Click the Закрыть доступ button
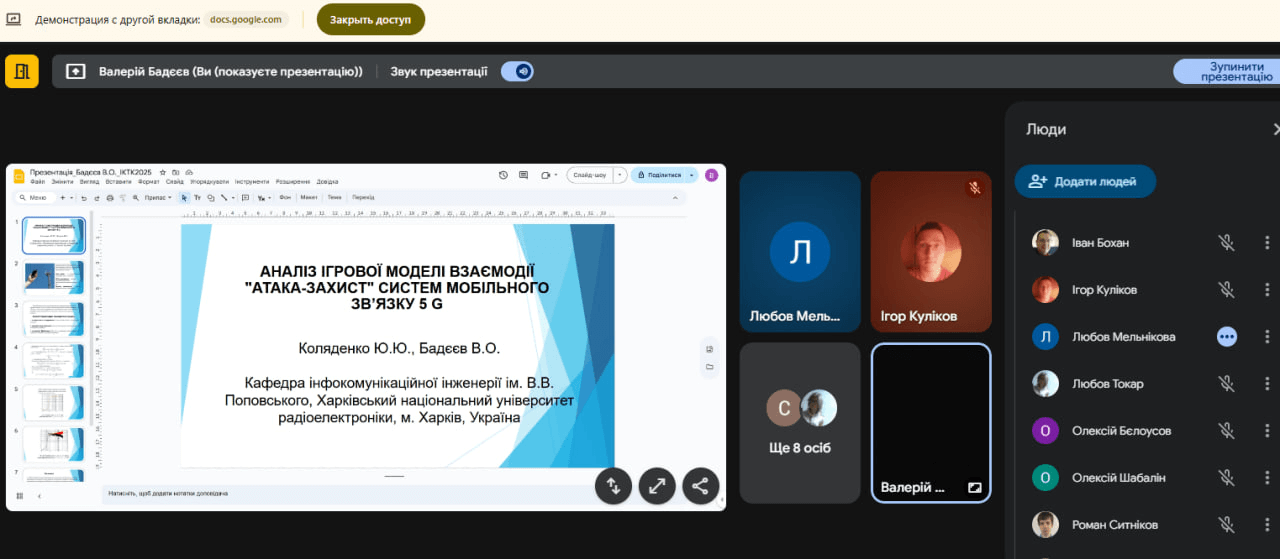 [370, 19]
